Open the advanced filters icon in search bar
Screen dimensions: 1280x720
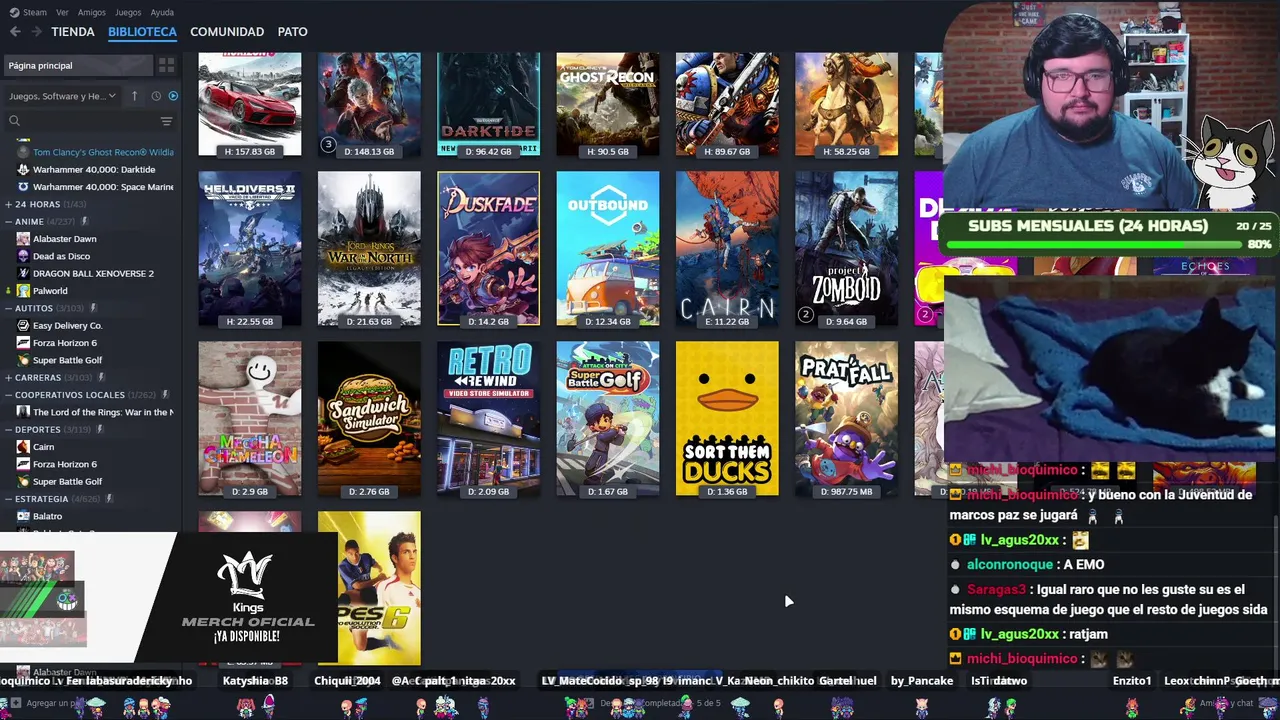166,121
